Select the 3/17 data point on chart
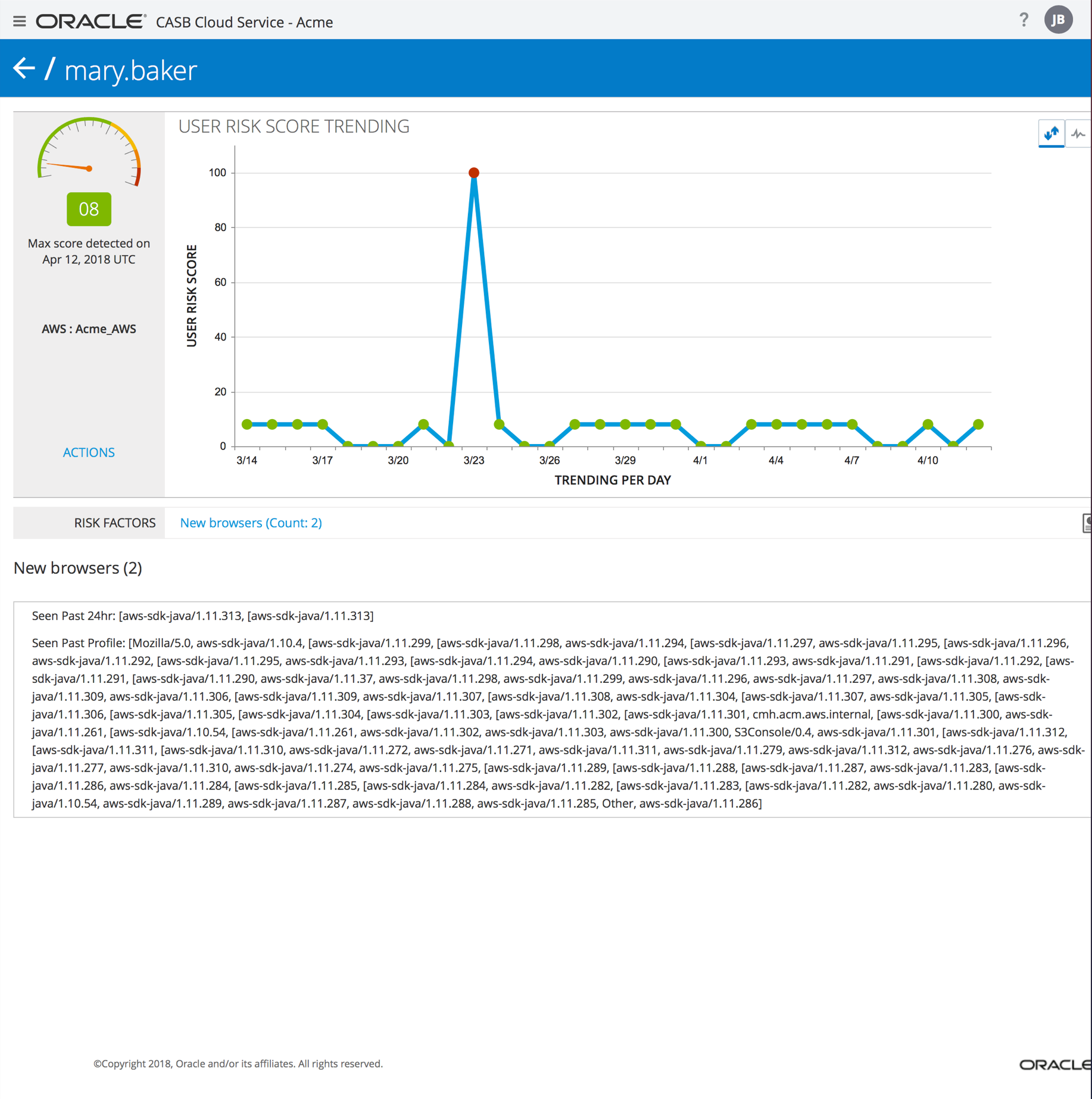1092x1099 pixels. (x=322, y=424)
